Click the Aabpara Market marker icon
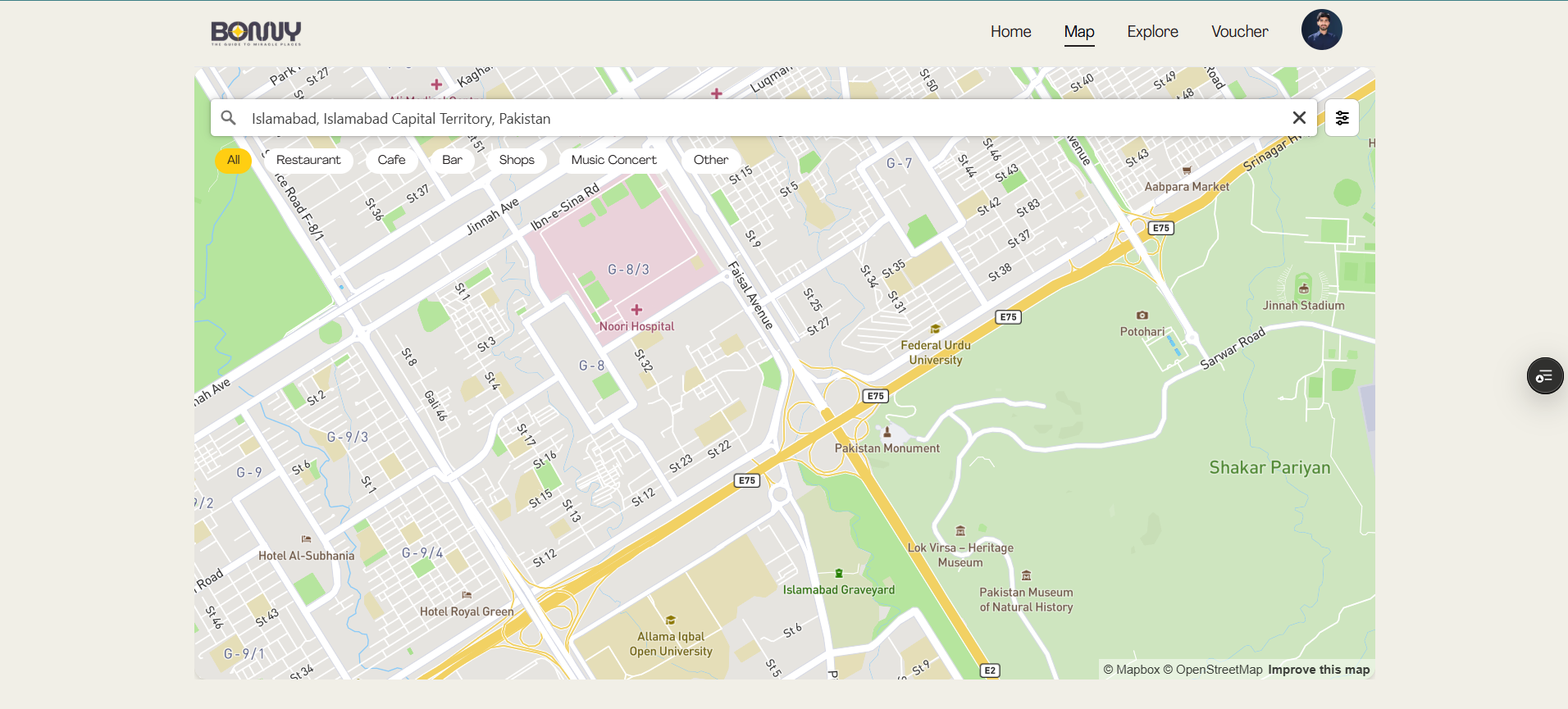The image size is (1568, 709). [1187, 170]
